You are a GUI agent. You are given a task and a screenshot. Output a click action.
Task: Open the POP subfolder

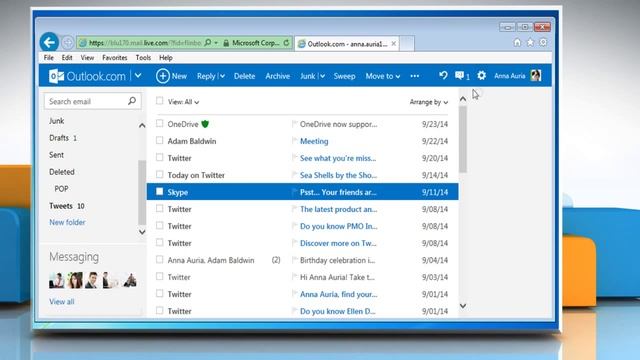click(61, 189)
